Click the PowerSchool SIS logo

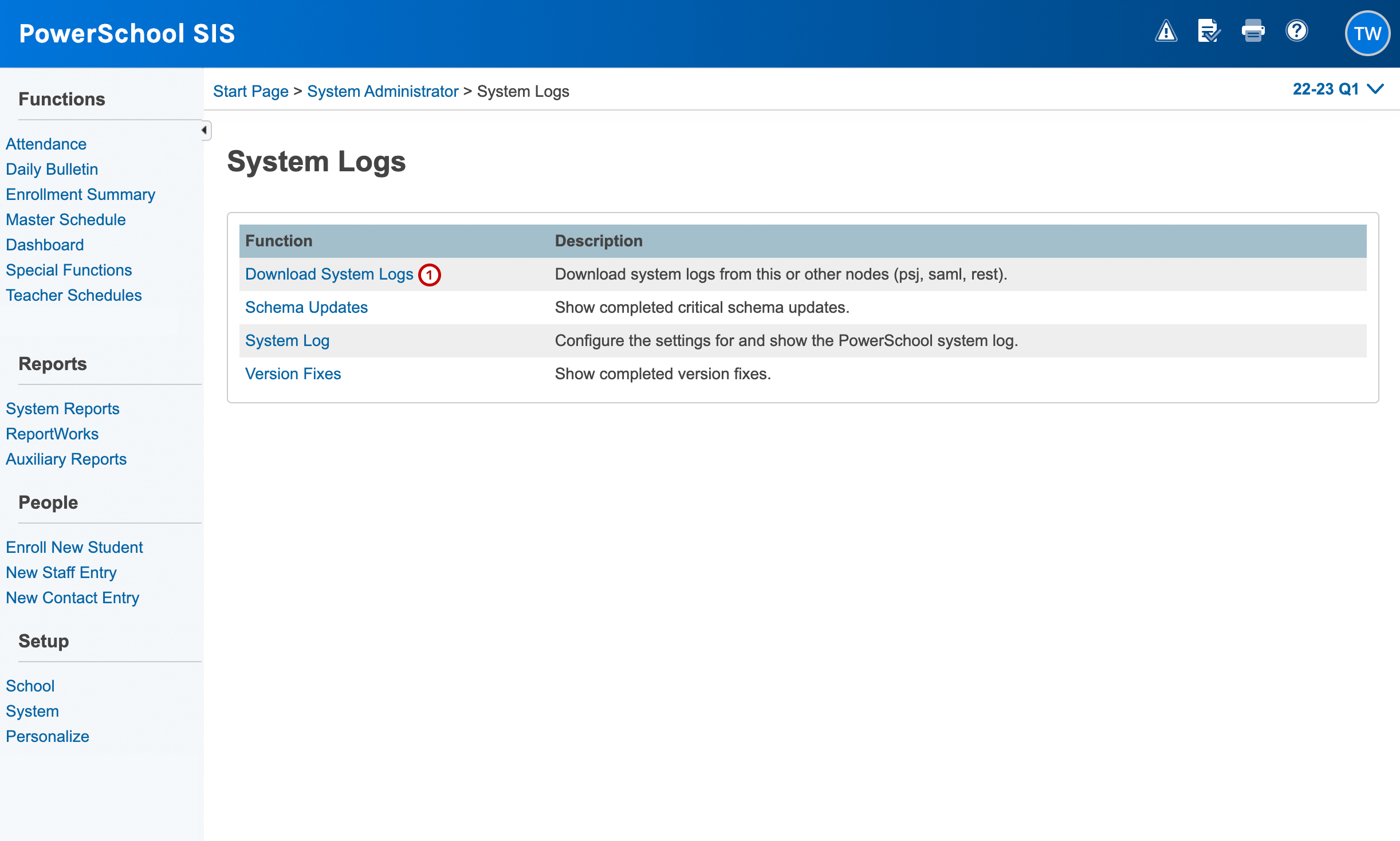127,33
